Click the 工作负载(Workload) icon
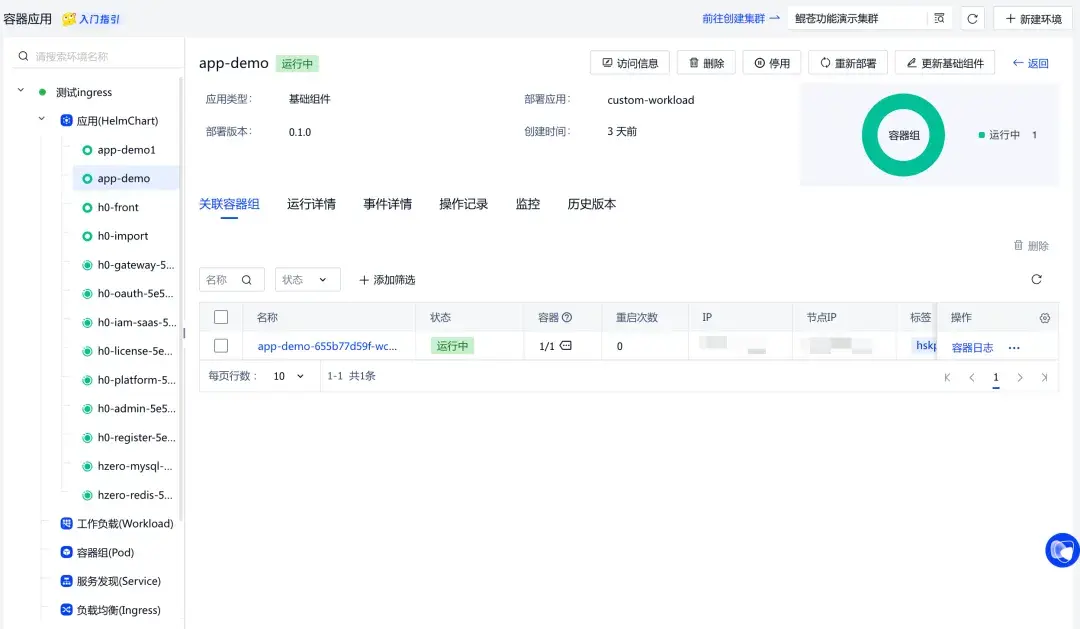 66,524
